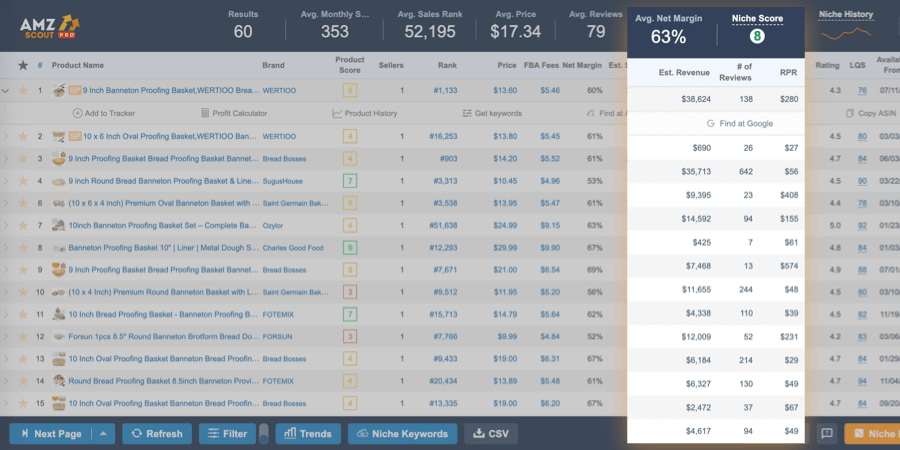Screen dimensions: 900x450
Task: Expand the row for product 4
Action: (x=6, y=181)
